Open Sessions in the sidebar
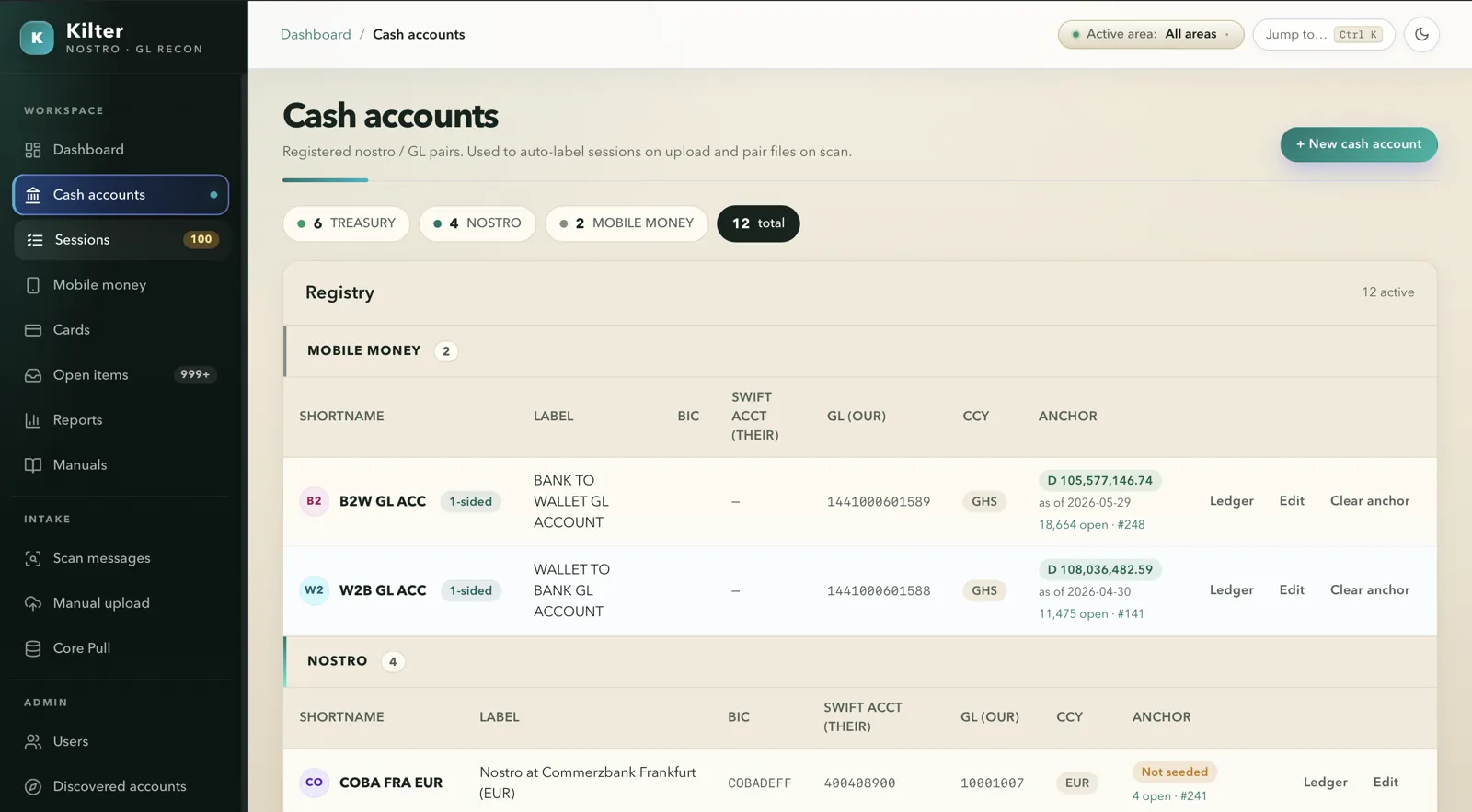Image resolution: width=1472 pixels, height=812 pixels. 121,240
